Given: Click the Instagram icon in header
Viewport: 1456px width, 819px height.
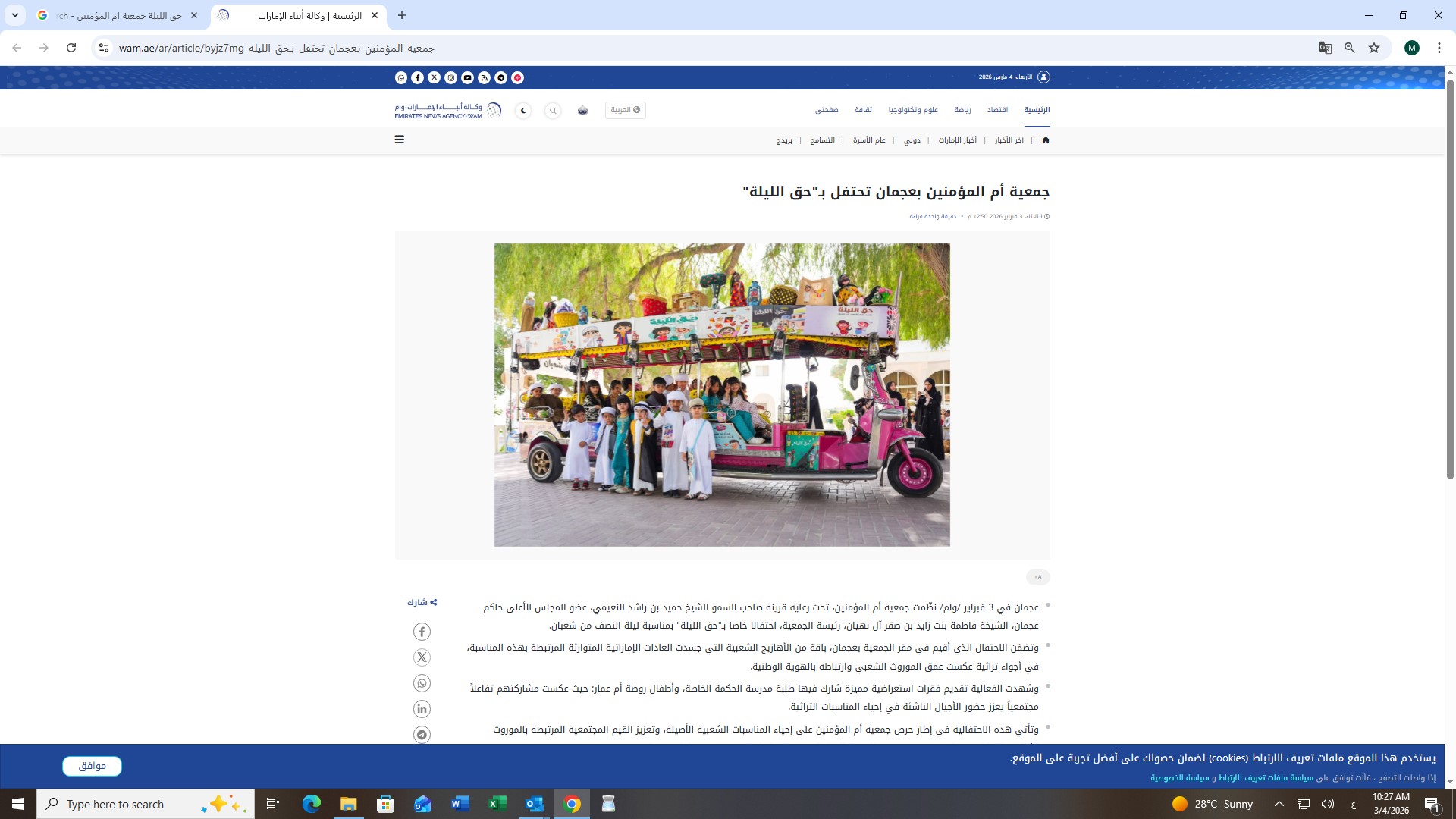Looking at the screenshot, I should pos(451,77).
